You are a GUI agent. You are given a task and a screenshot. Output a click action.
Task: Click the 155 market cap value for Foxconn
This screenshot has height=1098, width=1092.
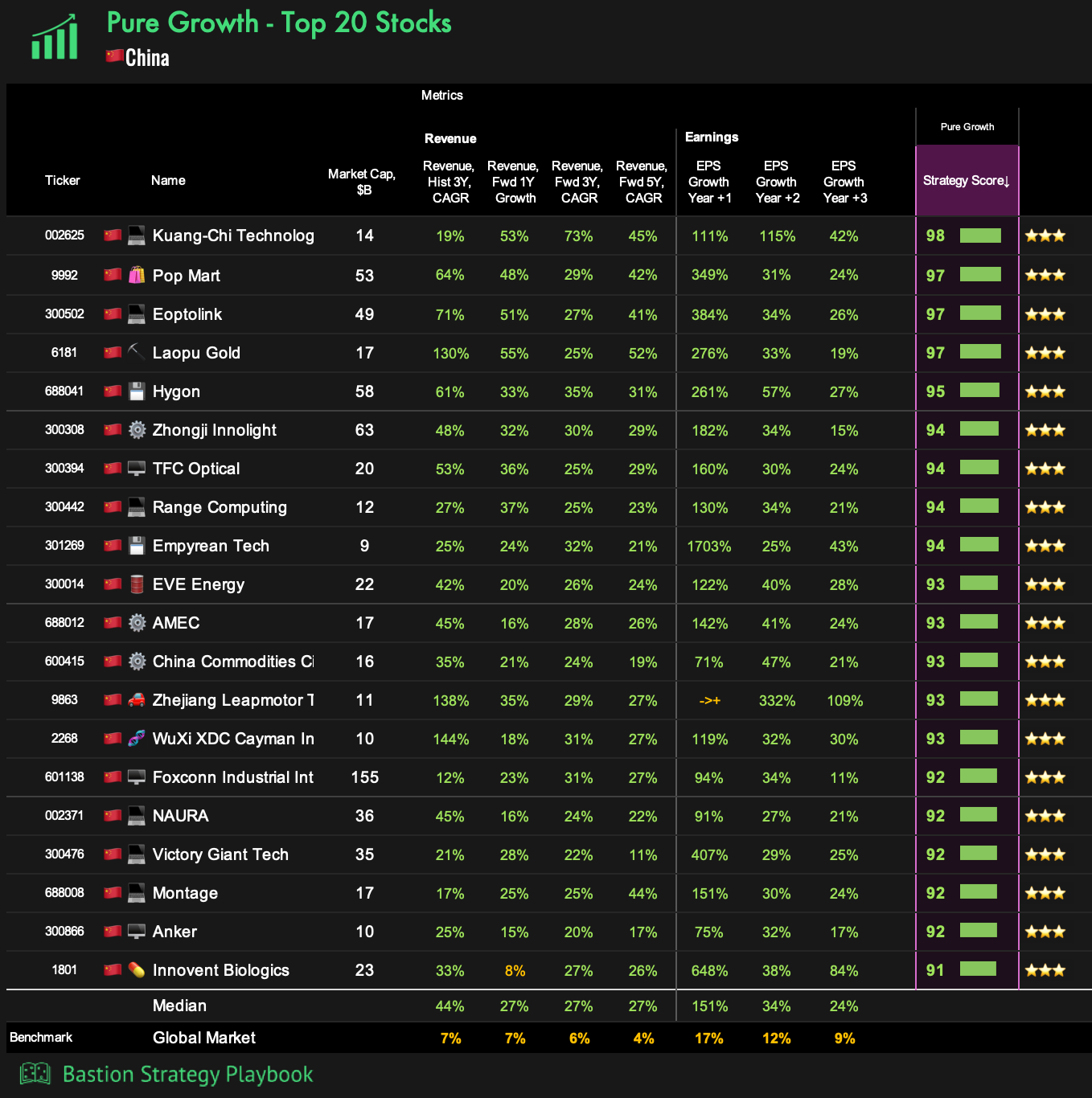click(364, 777)
